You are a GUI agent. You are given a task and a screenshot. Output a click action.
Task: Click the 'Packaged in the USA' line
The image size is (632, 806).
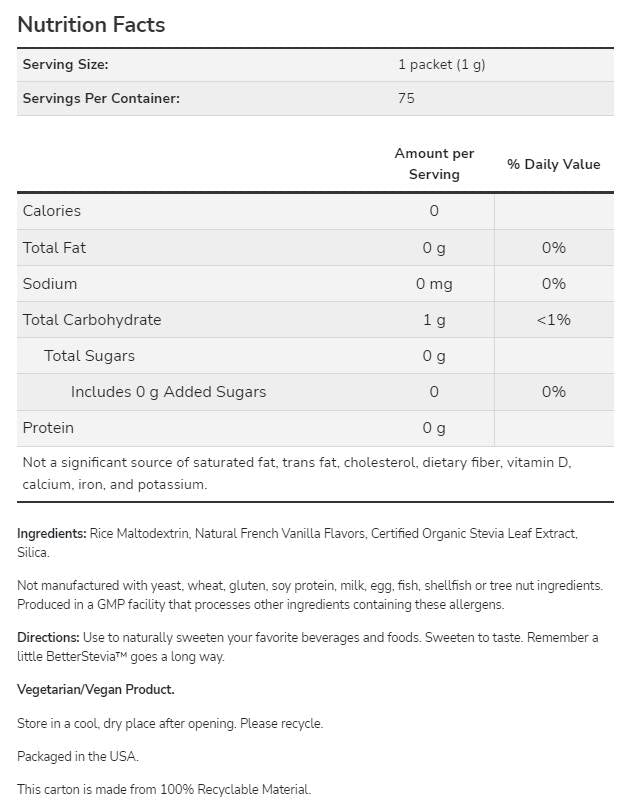[x=78, y=756]
